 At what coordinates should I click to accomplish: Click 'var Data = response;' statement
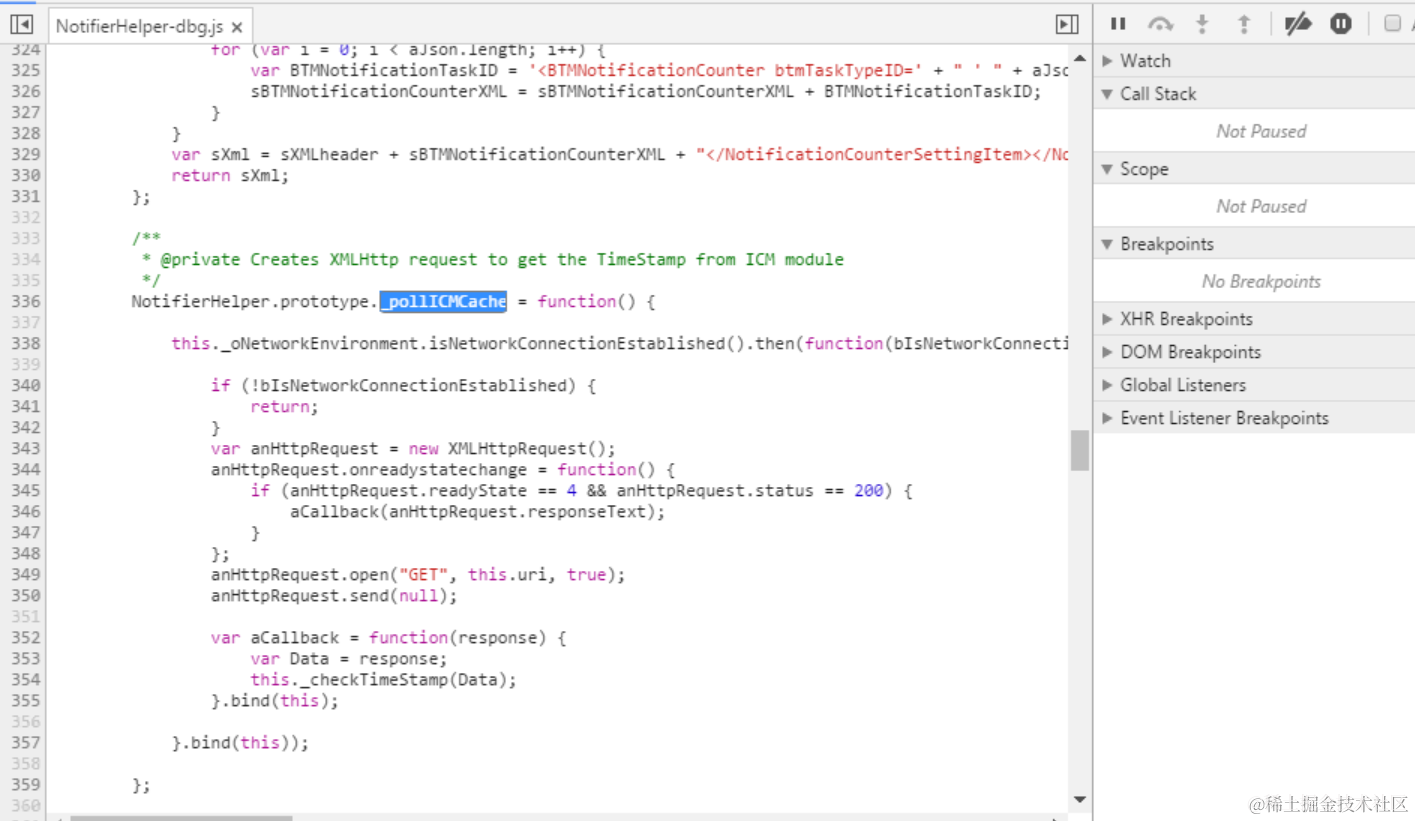coord(349,658)
